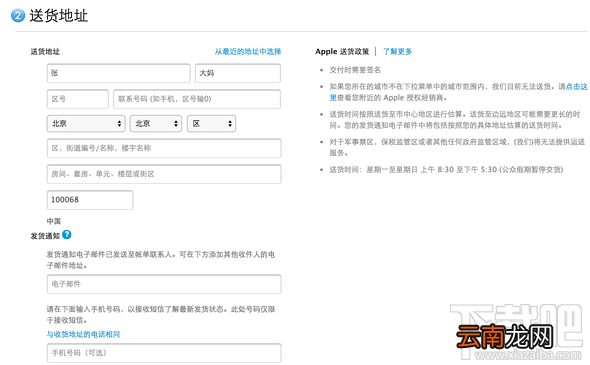
Task: Click the Apple 送货政策 heading
Action: pos(342,52)
